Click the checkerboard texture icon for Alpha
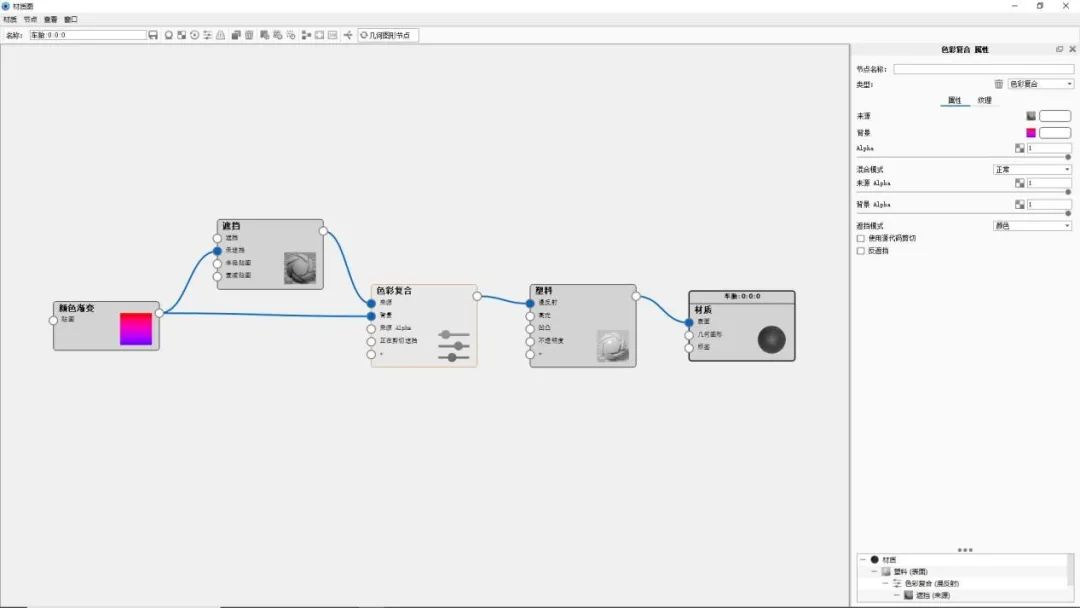 tap(1020, 148)
